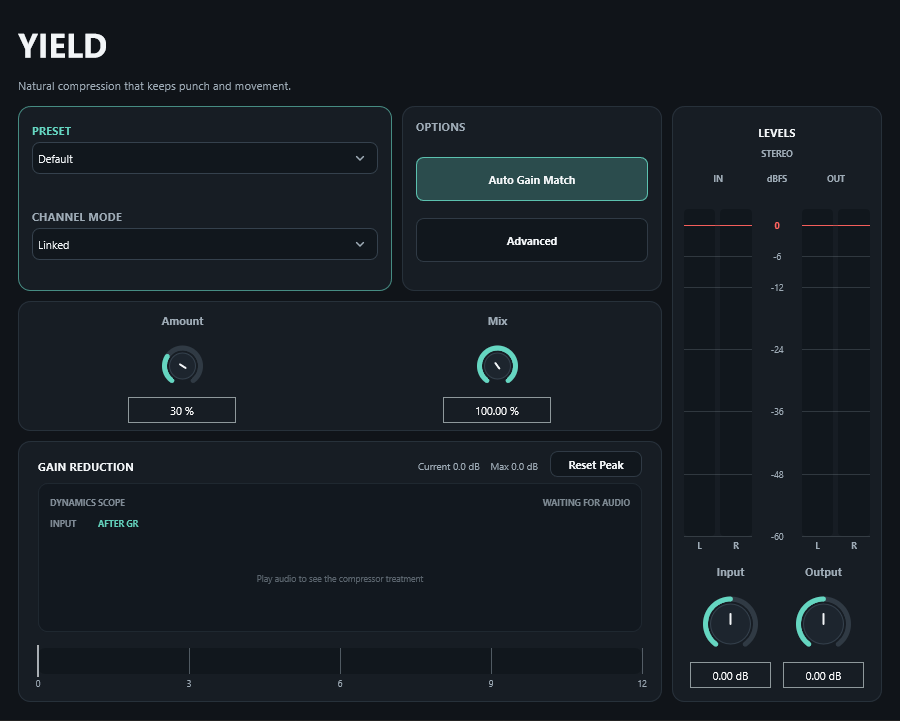
Task: Click the Current 0.0 dB readout
Action: click(x=448, y=467)
